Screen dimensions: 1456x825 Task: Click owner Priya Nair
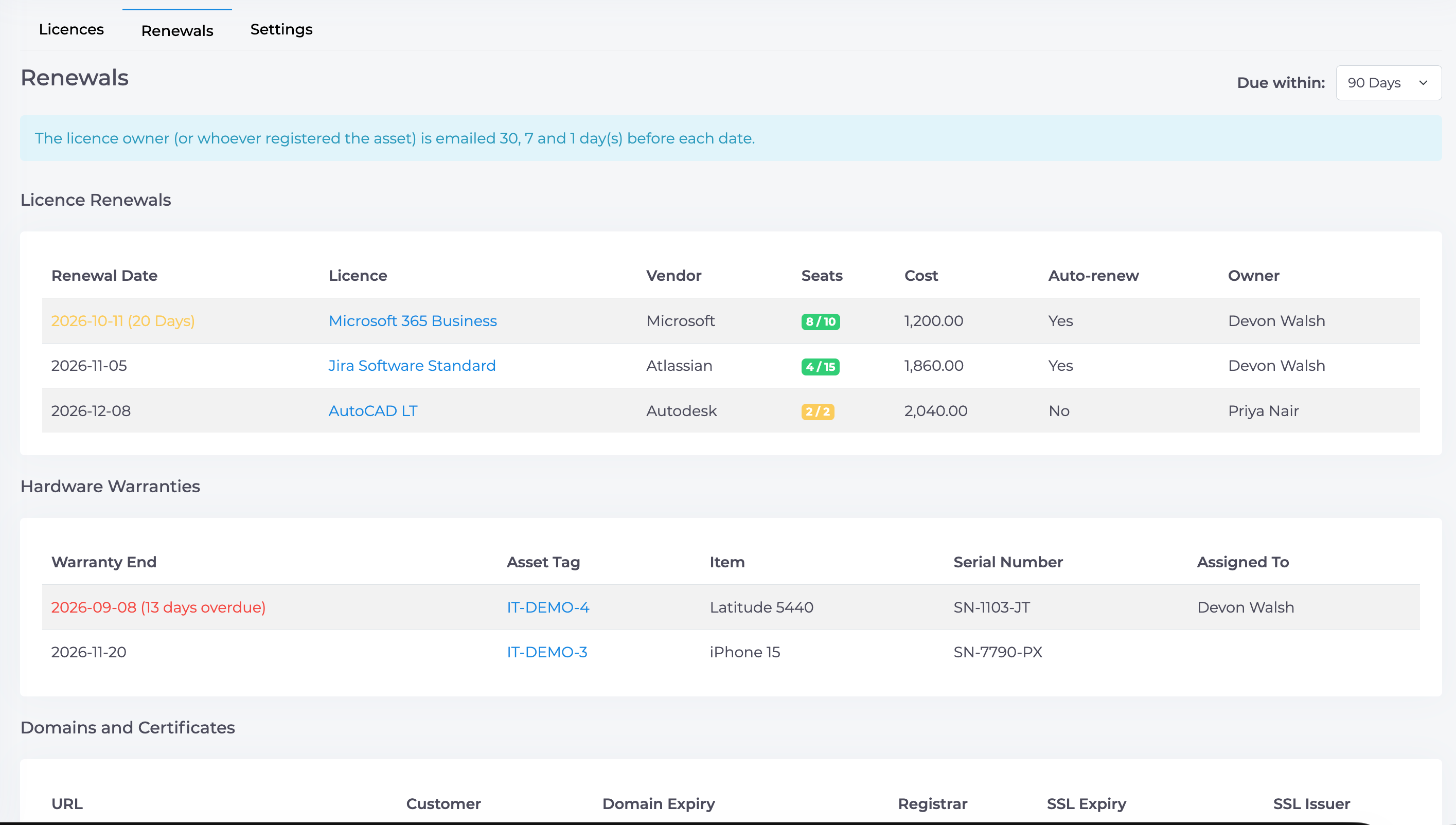1263,411
